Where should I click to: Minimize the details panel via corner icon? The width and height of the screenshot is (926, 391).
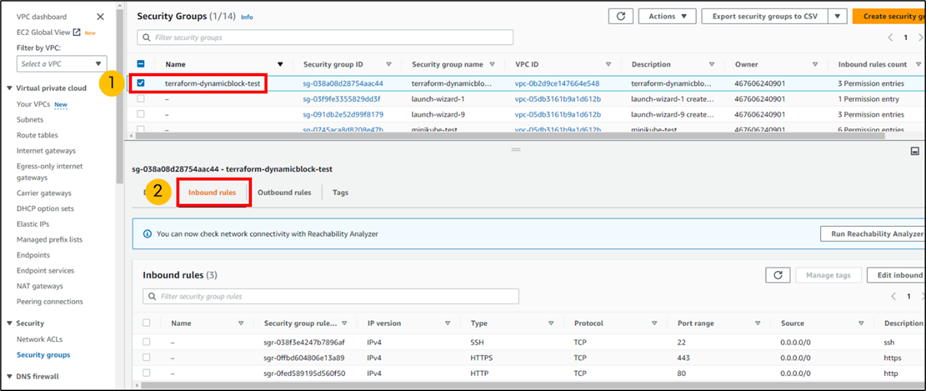(x=916, y=151)
